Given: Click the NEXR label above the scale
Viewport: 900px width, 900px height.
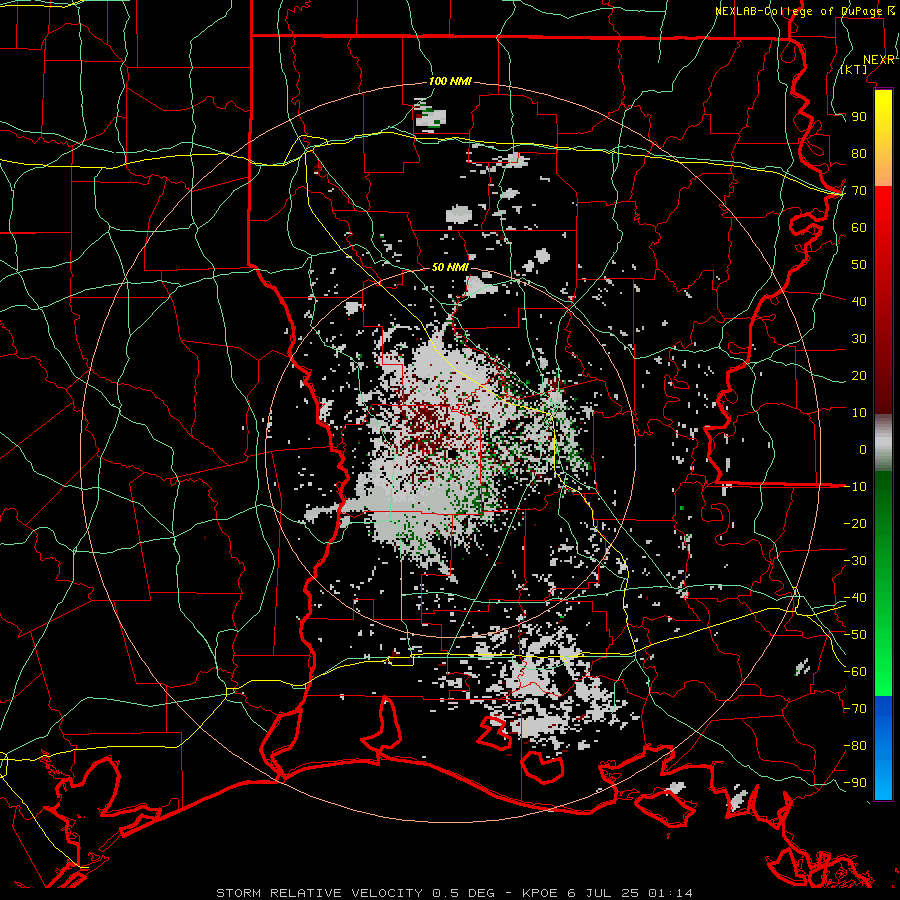Looking at the screenshot, I should point(879,60).
